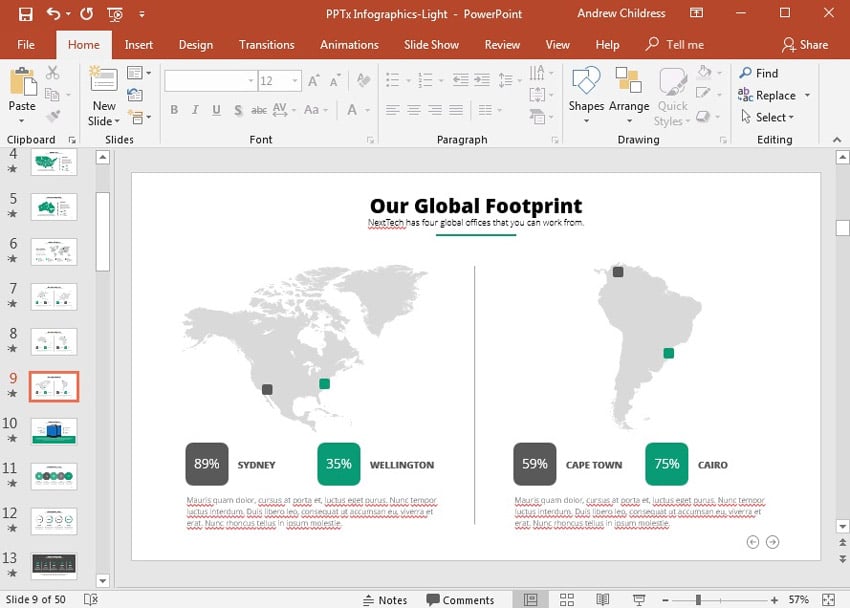Open the Insert ribbon tab

click(139, 45)
